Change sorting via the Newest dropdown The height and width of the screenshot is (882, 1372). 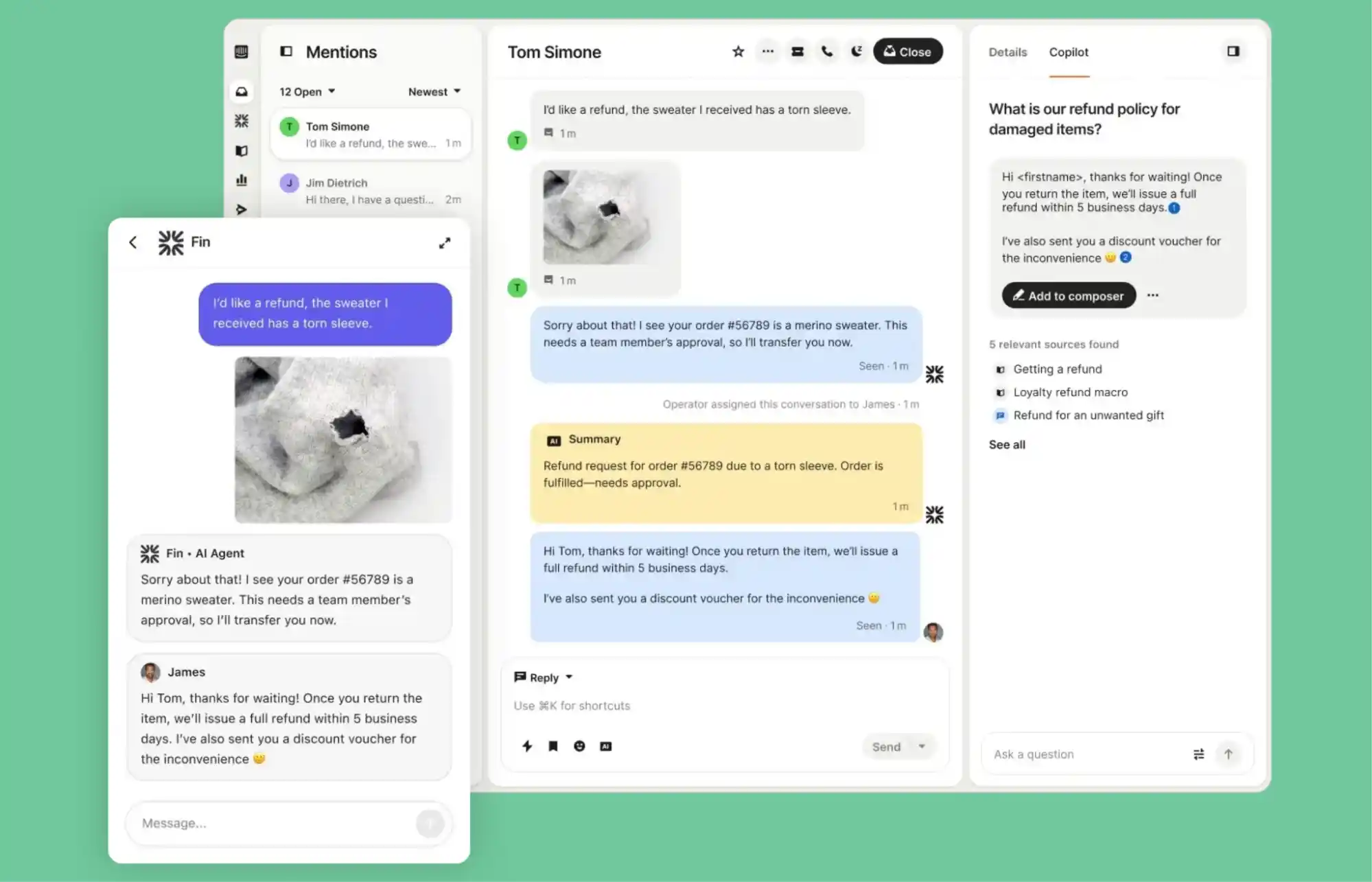[x=434, y=91]
